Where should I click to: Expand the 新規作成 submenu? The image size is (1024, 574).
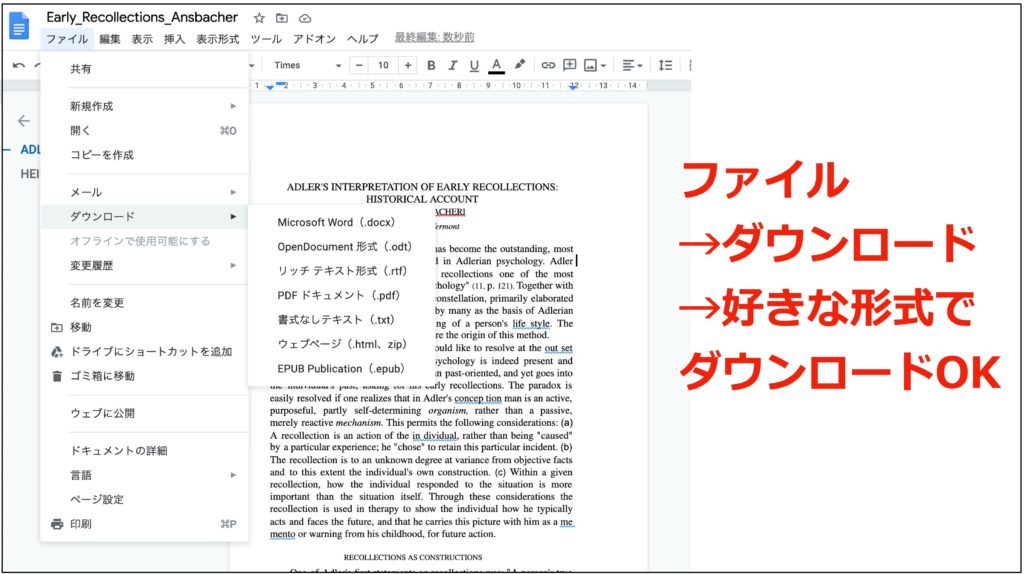[x=144, y=106]
